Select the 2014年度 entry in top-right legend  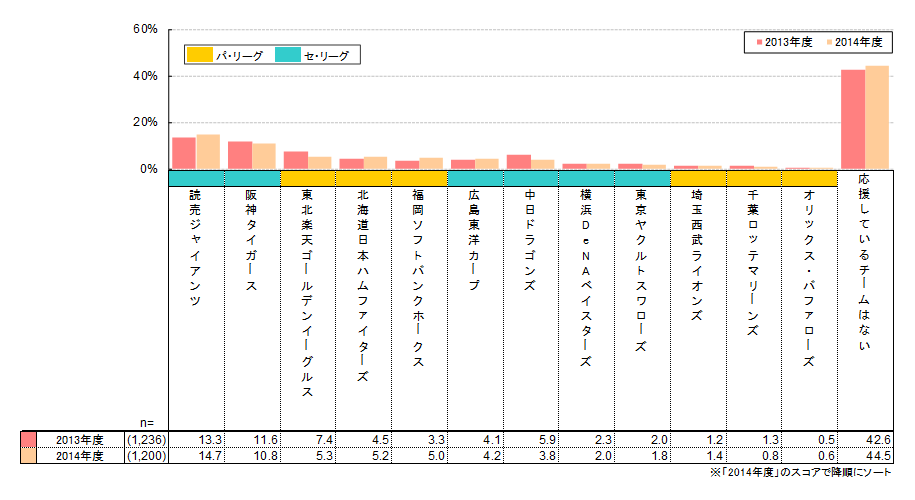click(x=854, y=42)
